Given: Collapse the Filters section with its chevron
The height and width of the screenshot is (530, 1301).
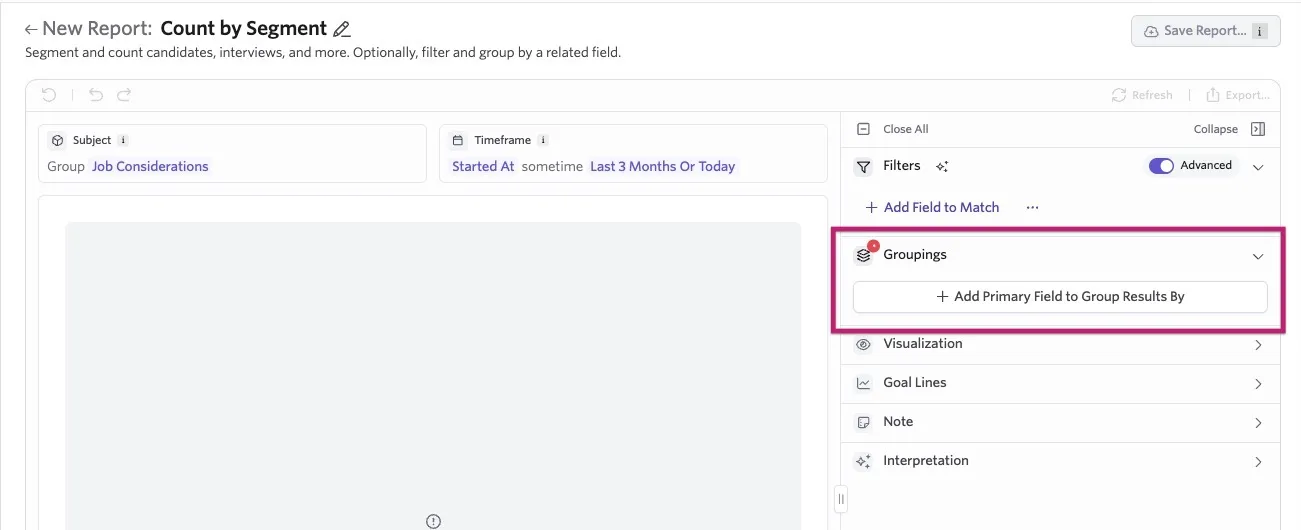Looking at the screenshot, I should pos(1258,167).
